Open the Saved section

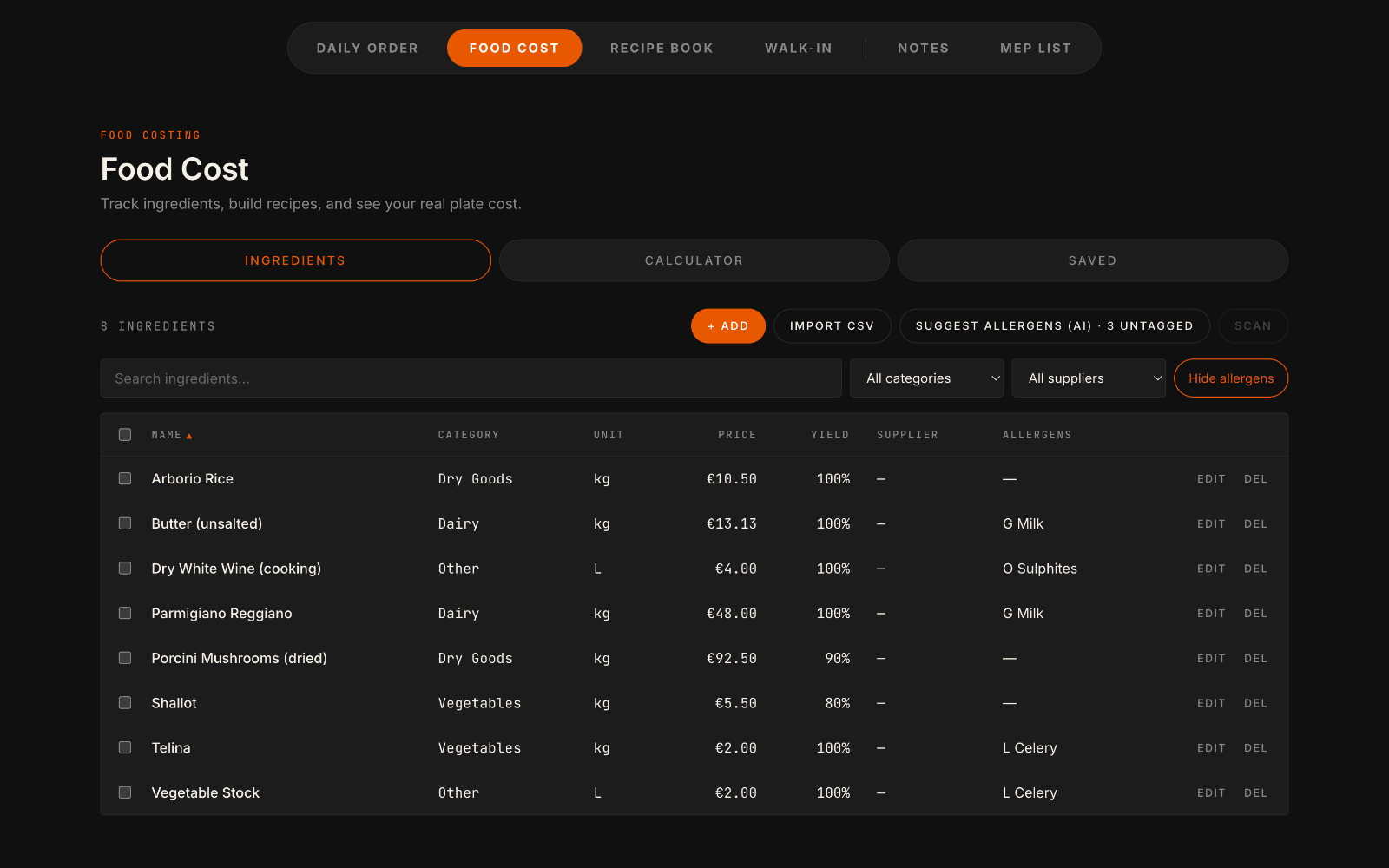coord(1093,260)
